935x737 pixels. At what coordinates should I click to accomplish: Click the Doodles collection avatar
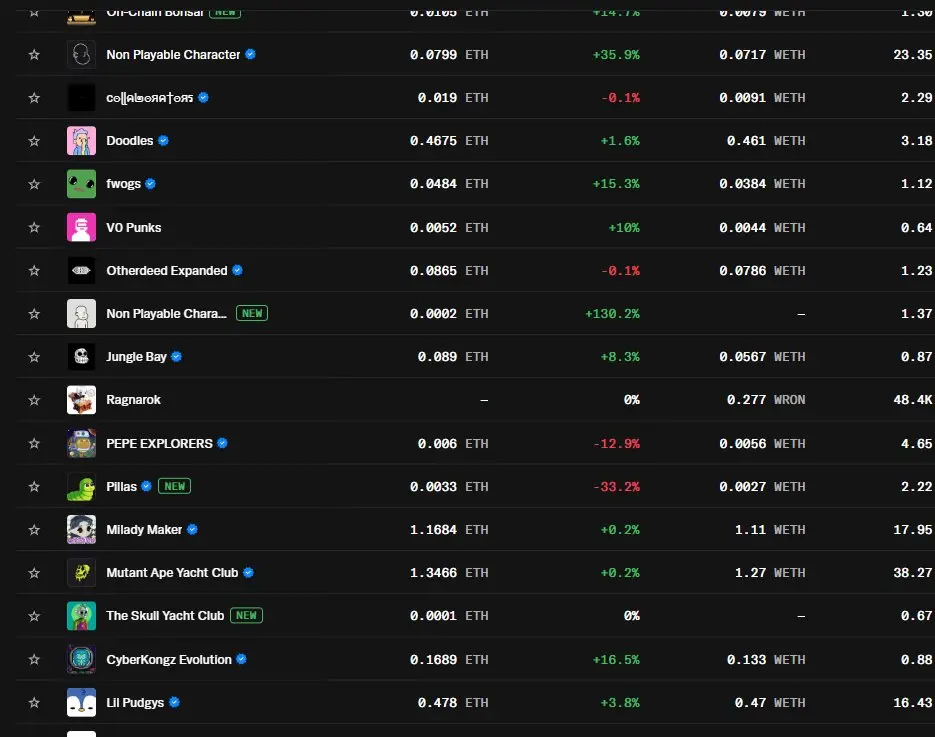pos(81,141)
